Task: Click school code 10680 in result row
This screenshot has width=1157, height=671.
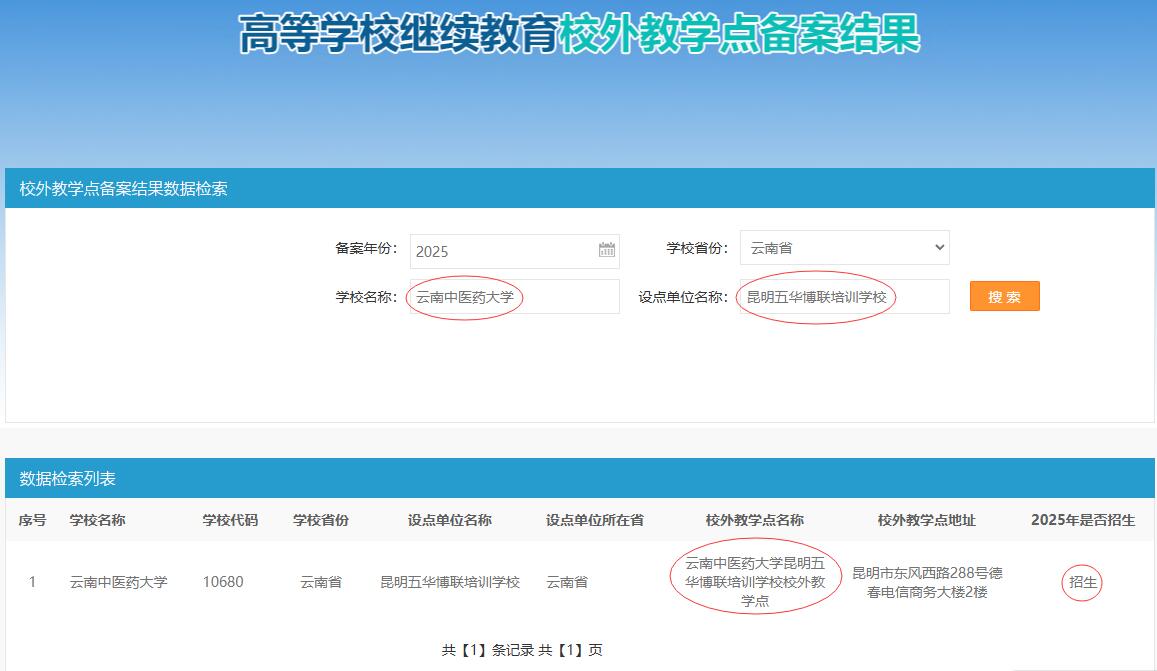Action: [222, 582]
